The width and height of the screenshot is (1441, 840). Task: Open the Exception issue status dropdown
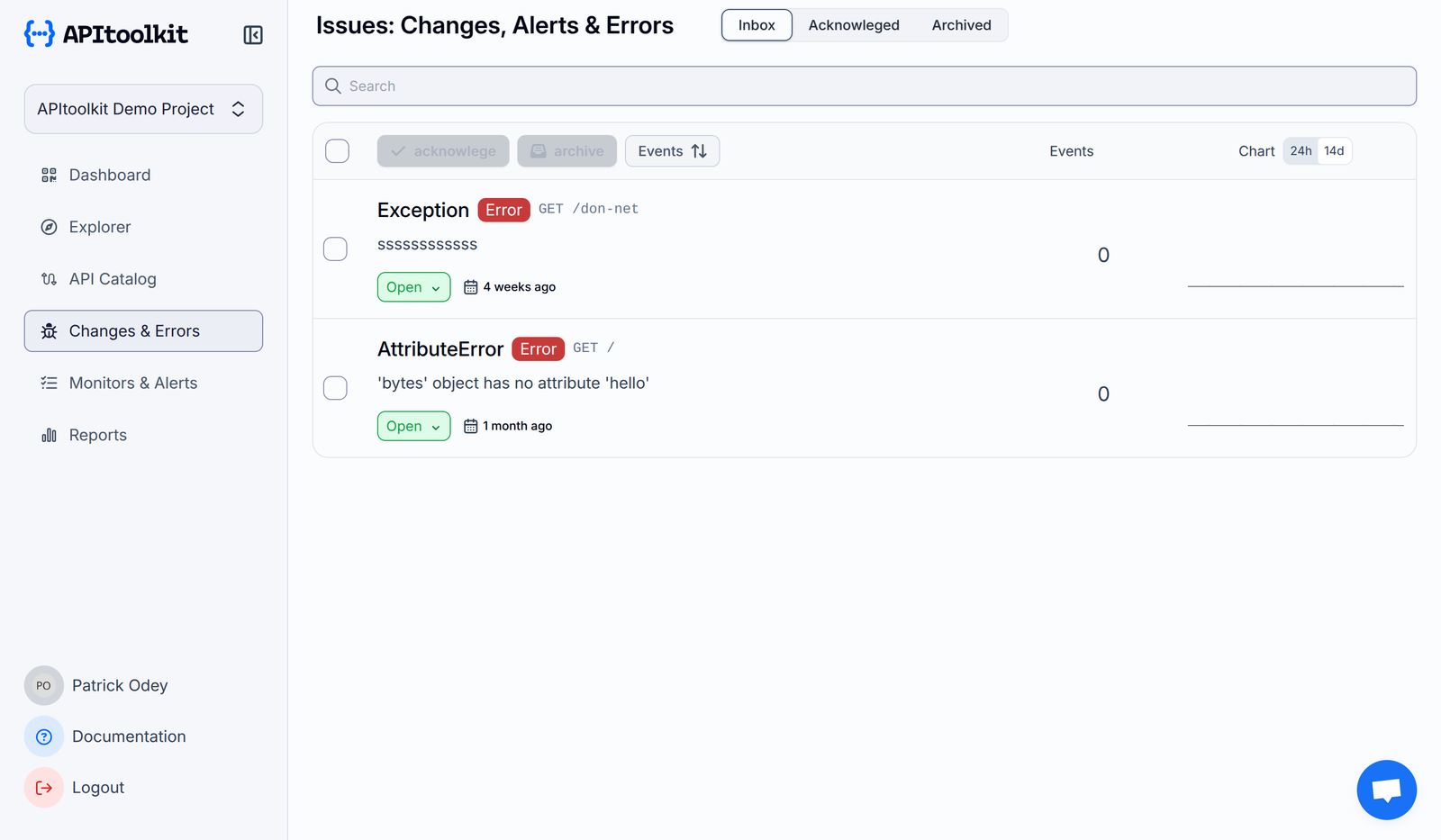(x=413, y=286)
